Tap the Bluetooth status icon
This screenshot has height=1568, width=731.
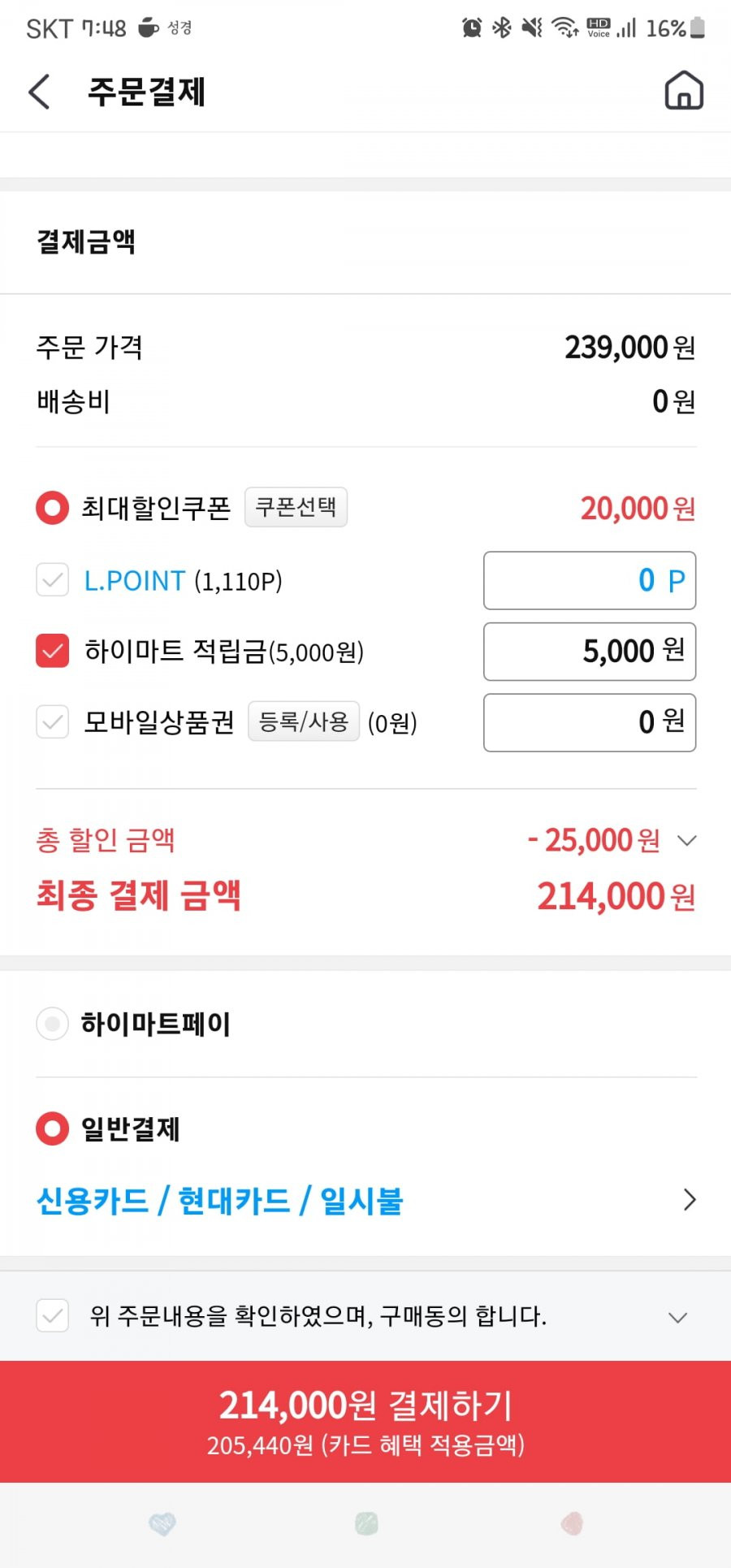[x=503, y=28]
